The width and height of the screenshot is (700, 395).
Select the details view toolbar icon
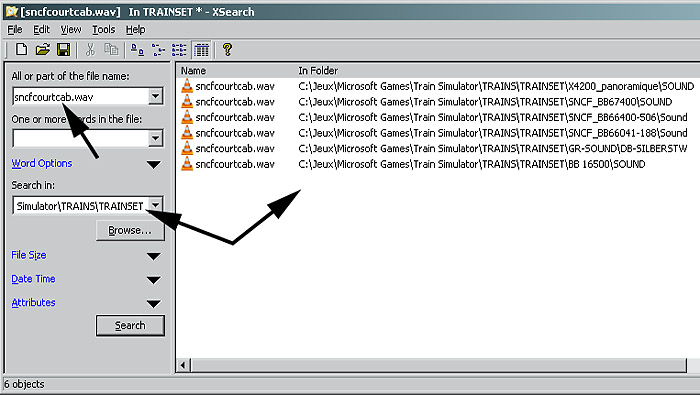point(201,50)
